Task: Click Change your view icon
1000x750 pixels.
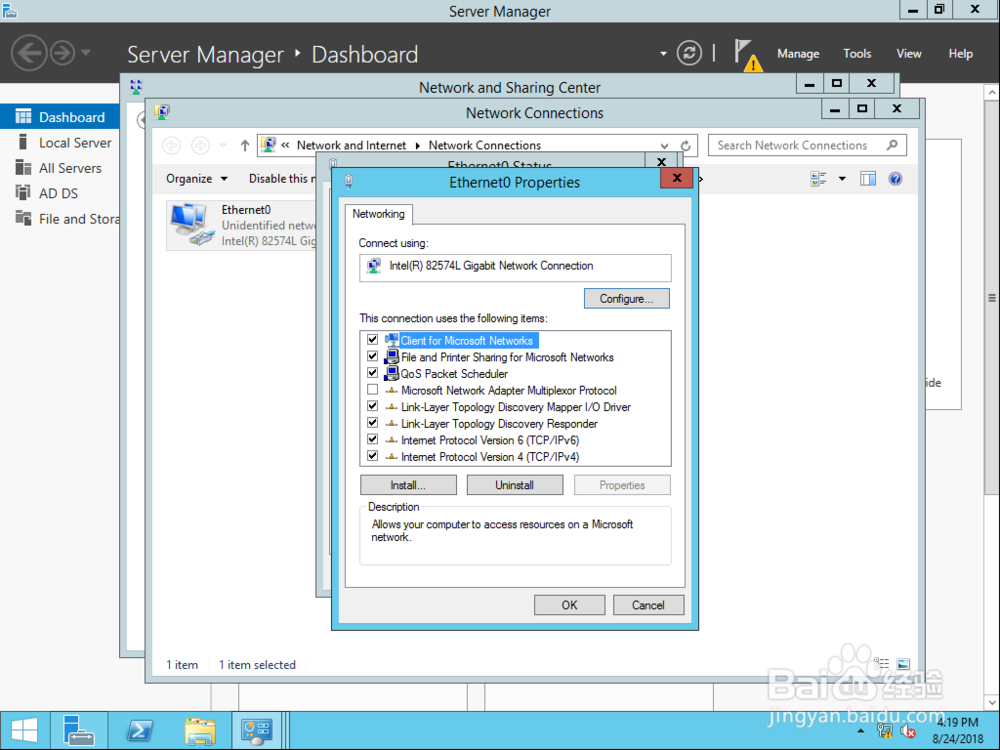Action: 818,179
